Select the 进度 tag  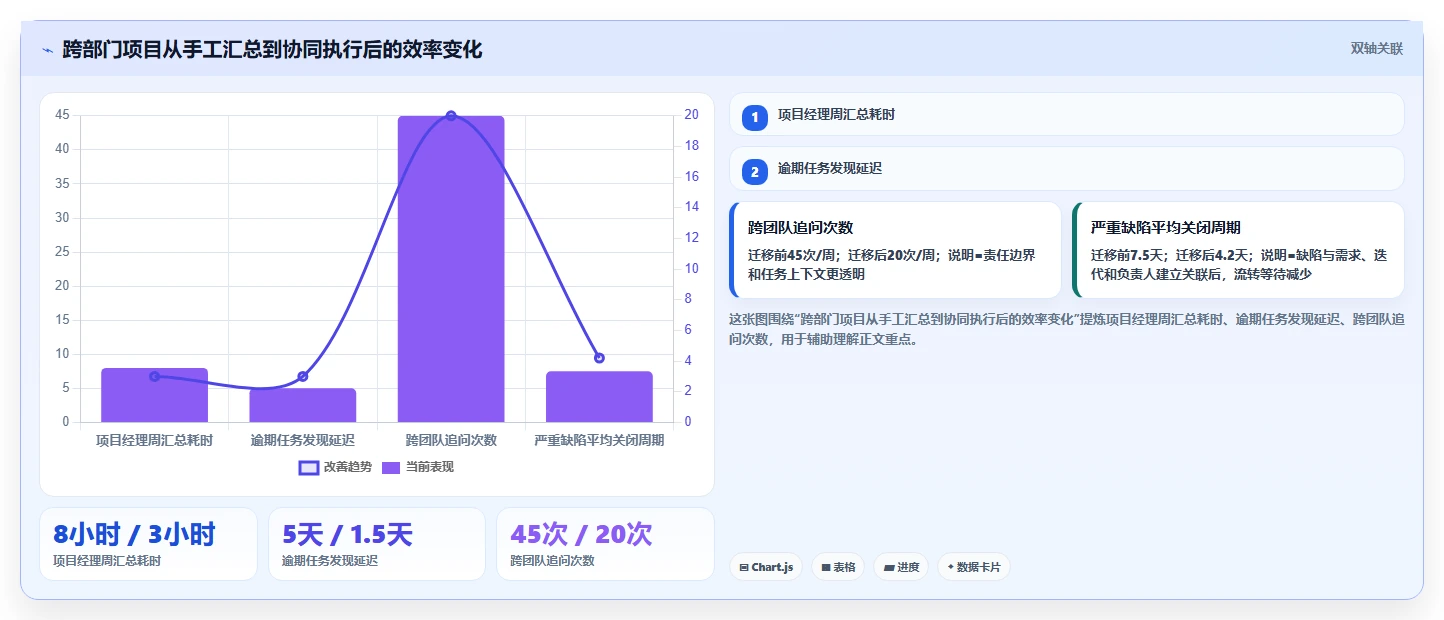tap(901, 567)
